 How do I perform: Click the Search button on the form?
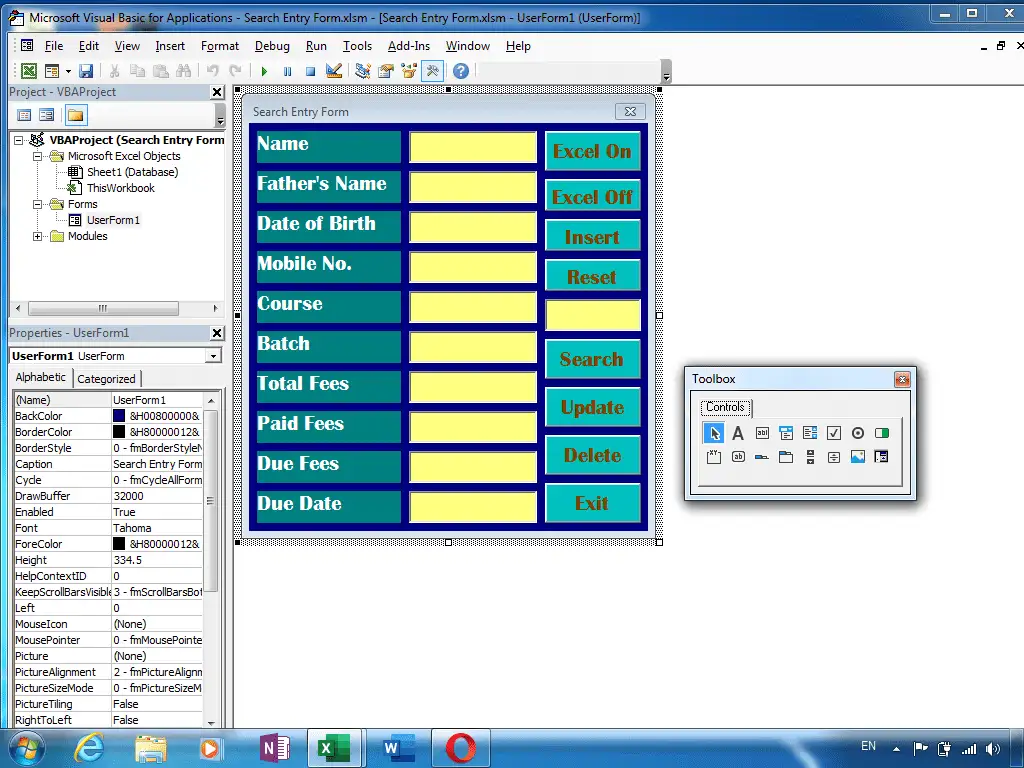coord(592,359)
